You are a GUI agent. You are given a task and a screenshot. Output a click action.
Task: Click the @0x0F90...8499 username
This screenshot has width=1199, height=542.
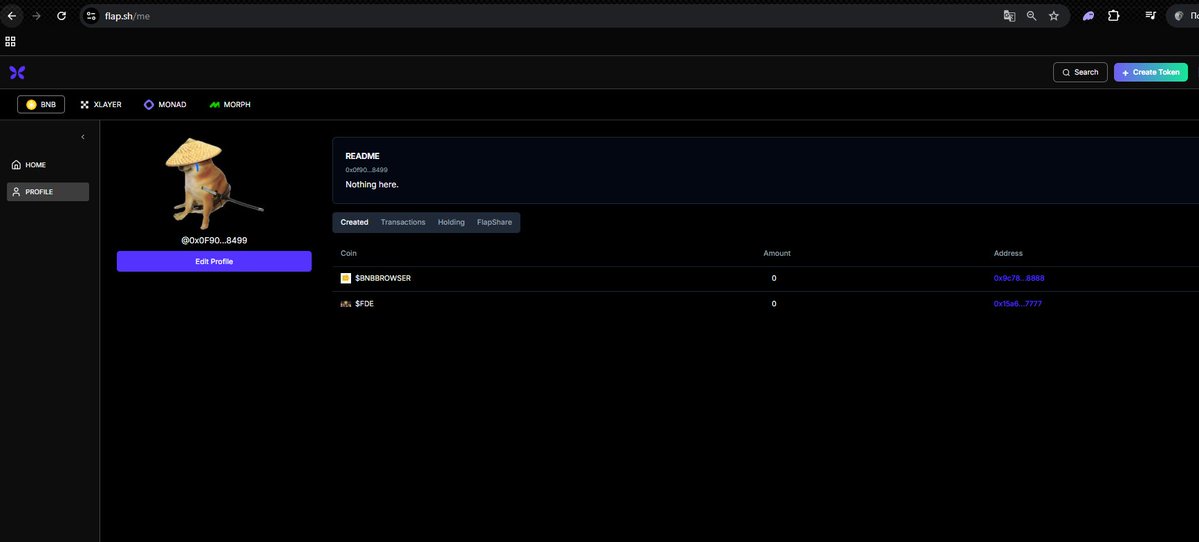tap(214, 240)
